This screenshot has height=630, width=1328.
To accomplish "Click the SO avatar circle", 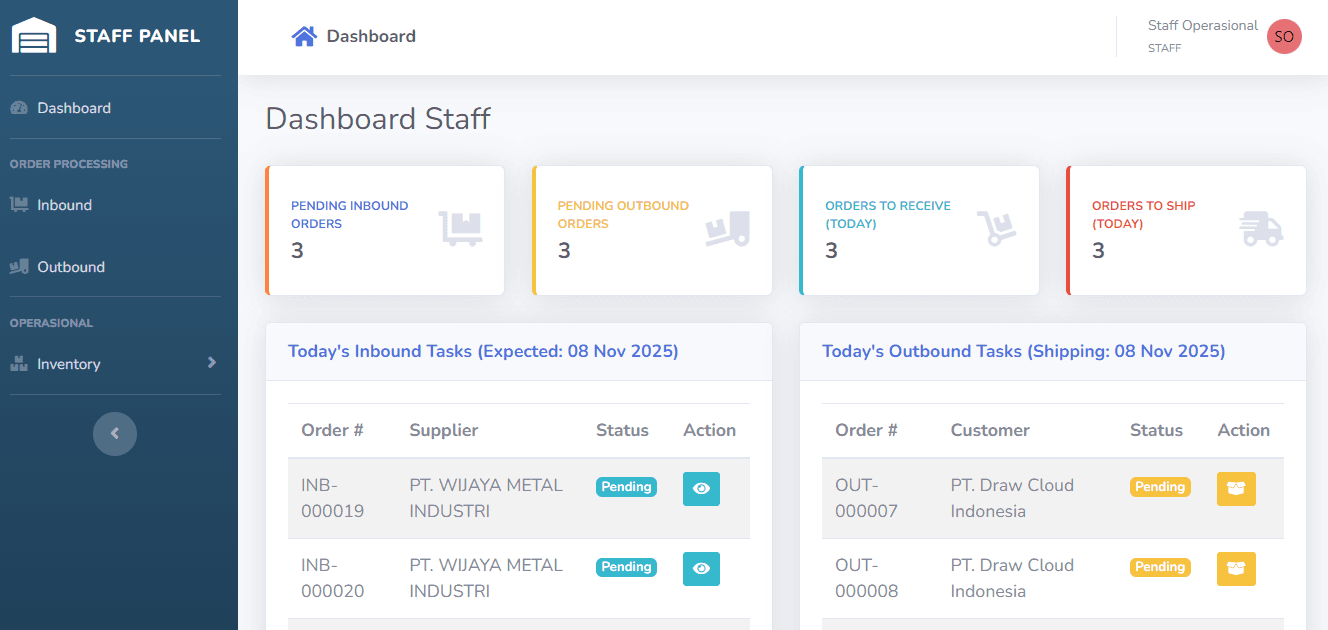I will (x=1284, y=36).
